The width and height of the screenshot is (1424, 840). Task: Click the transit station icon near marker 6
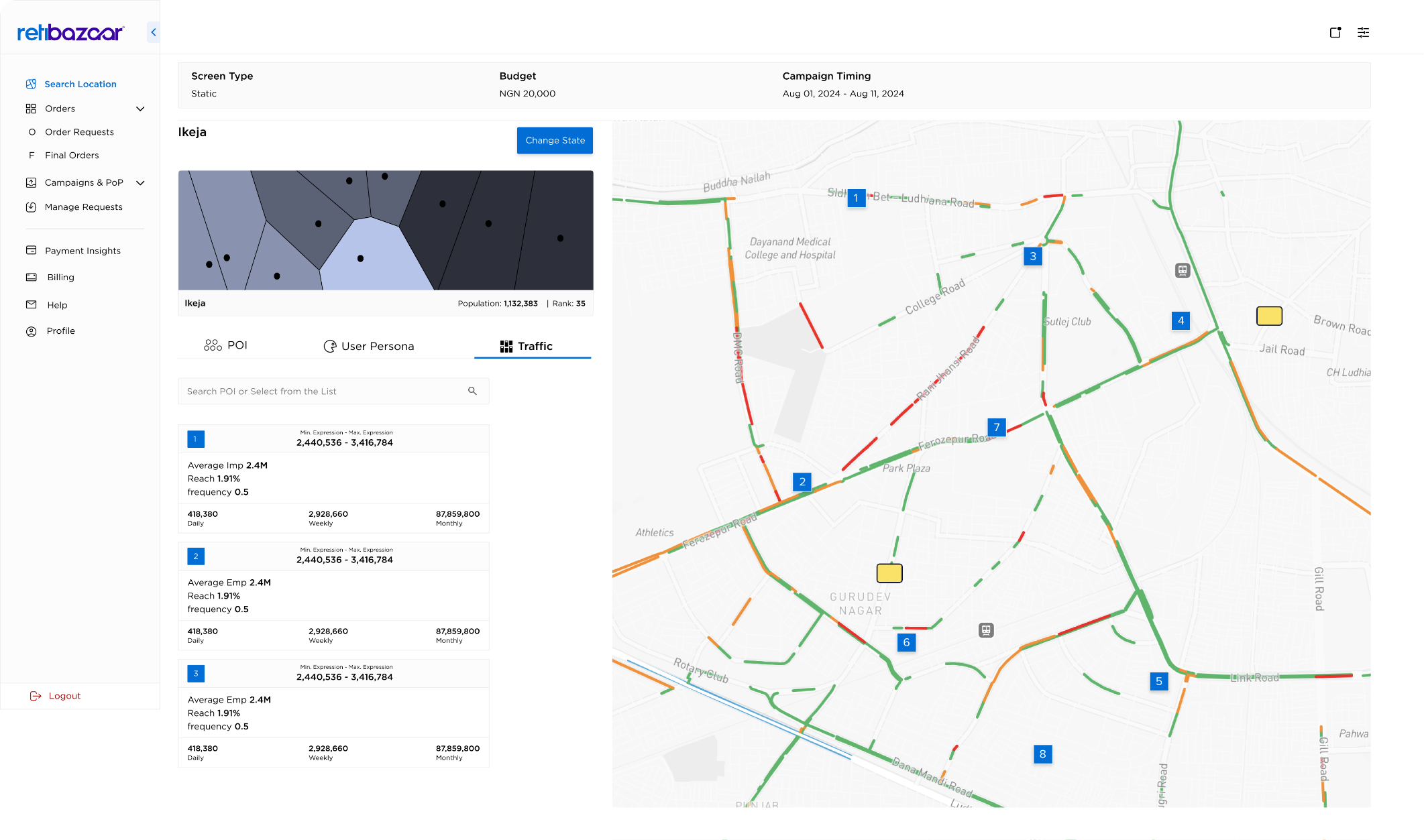(986, 630)
